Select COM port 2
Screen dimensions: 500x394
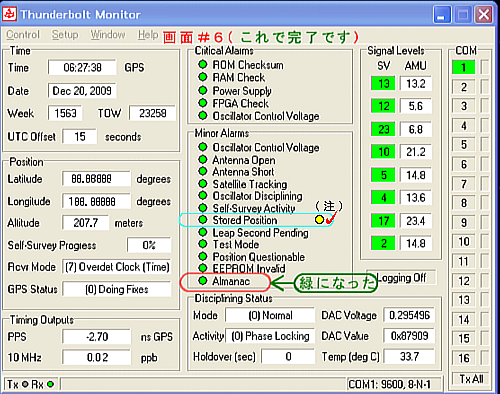click(463, 87)
